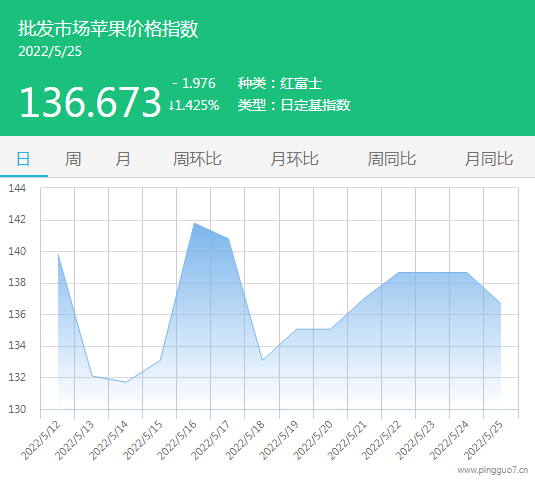535x481 pixels.
Task: Click the 2022/5/25 data point on chart
Action: [x=501, y=304]
